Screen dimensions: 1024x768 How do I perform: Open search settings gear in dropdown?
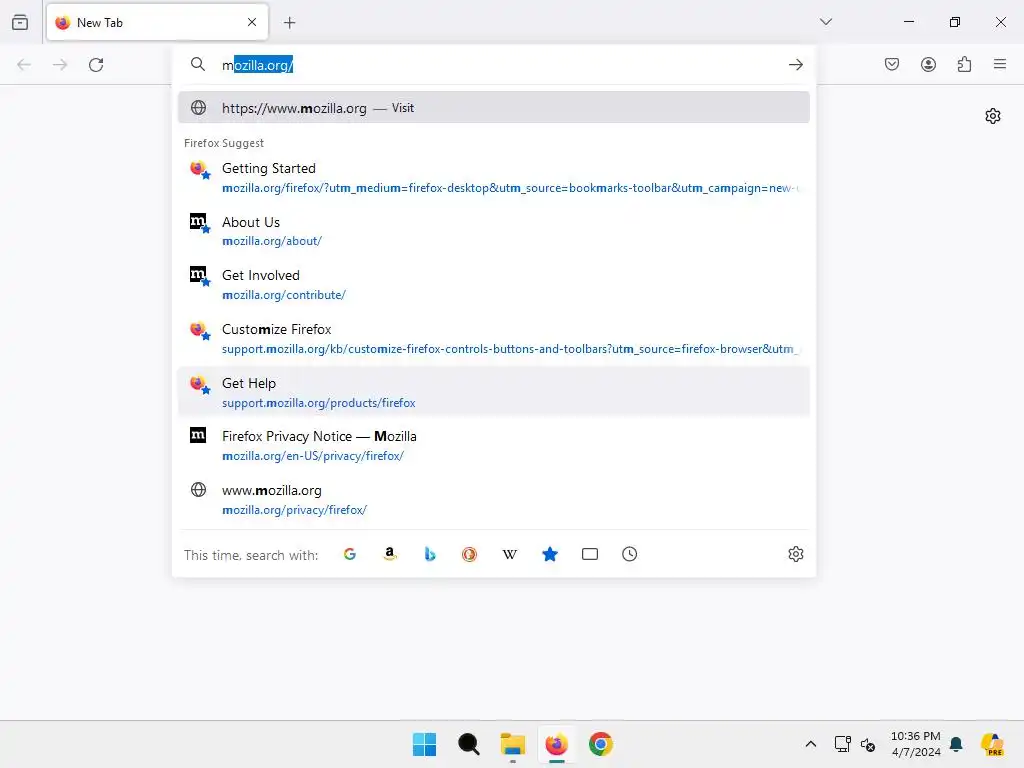(795, 554)
